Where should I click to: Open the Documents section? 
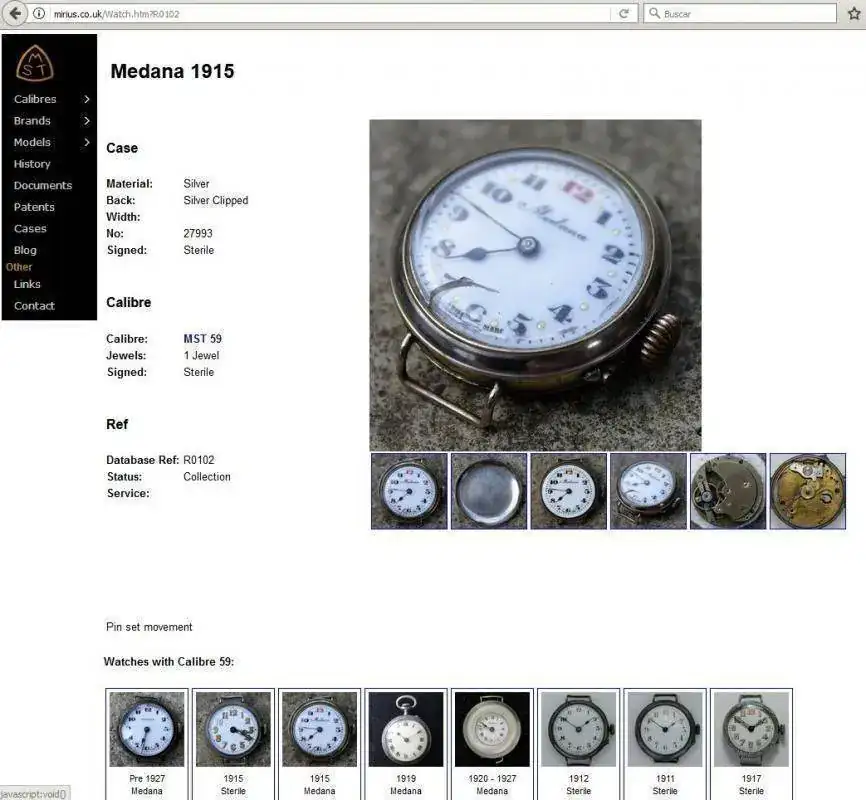tap(43, 185)
